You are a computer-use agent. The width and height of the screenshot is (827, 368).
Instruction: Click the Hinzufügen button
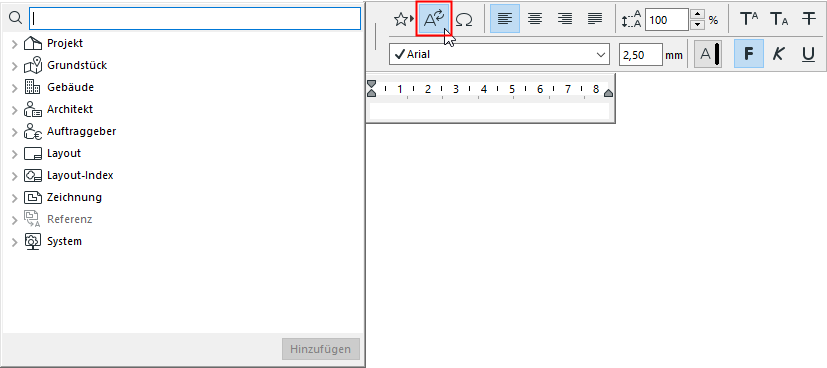321,349
